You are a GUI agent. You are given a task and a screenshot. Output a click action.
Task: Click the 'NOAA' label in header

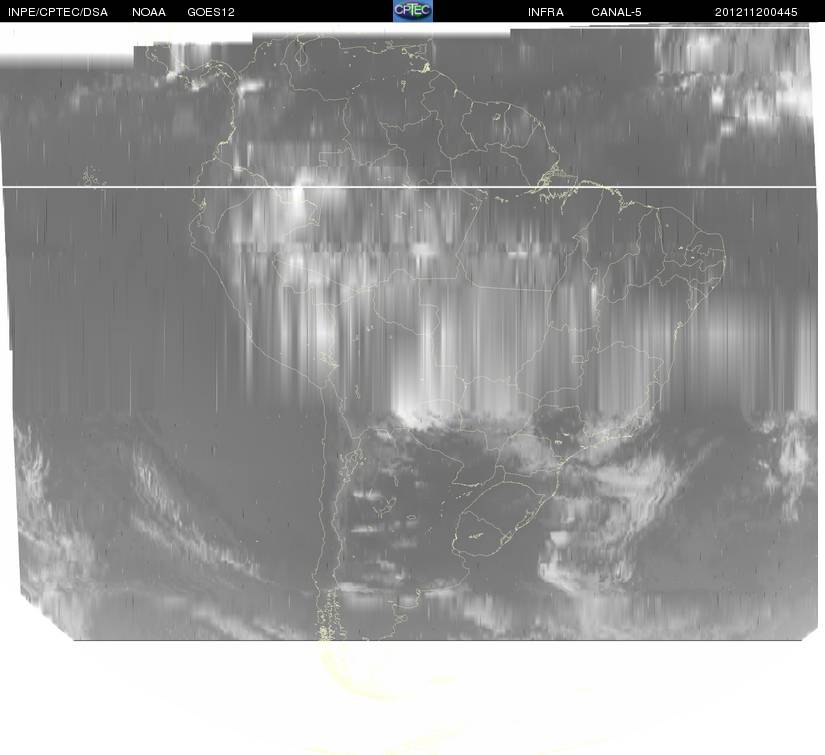pos(149,12)
